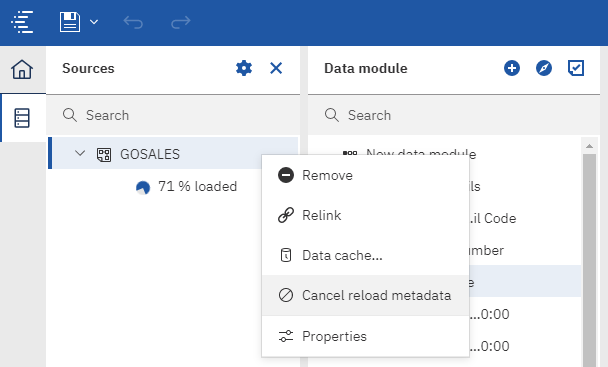
Task: Click the Data module search field
Action: (x=454, y=115)
